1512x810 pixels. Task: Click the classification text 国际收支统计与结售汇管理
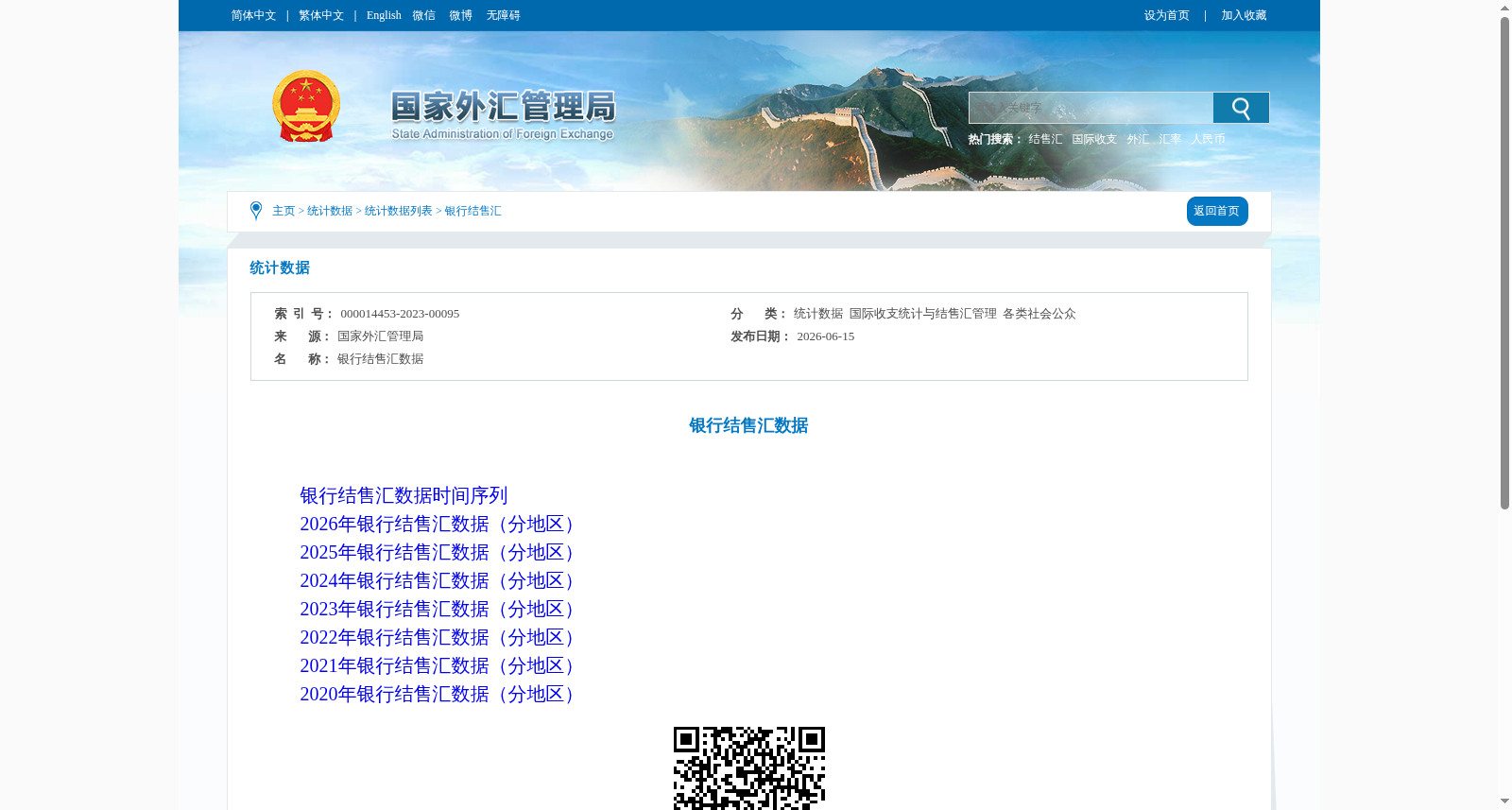click(x=922, y=314)
